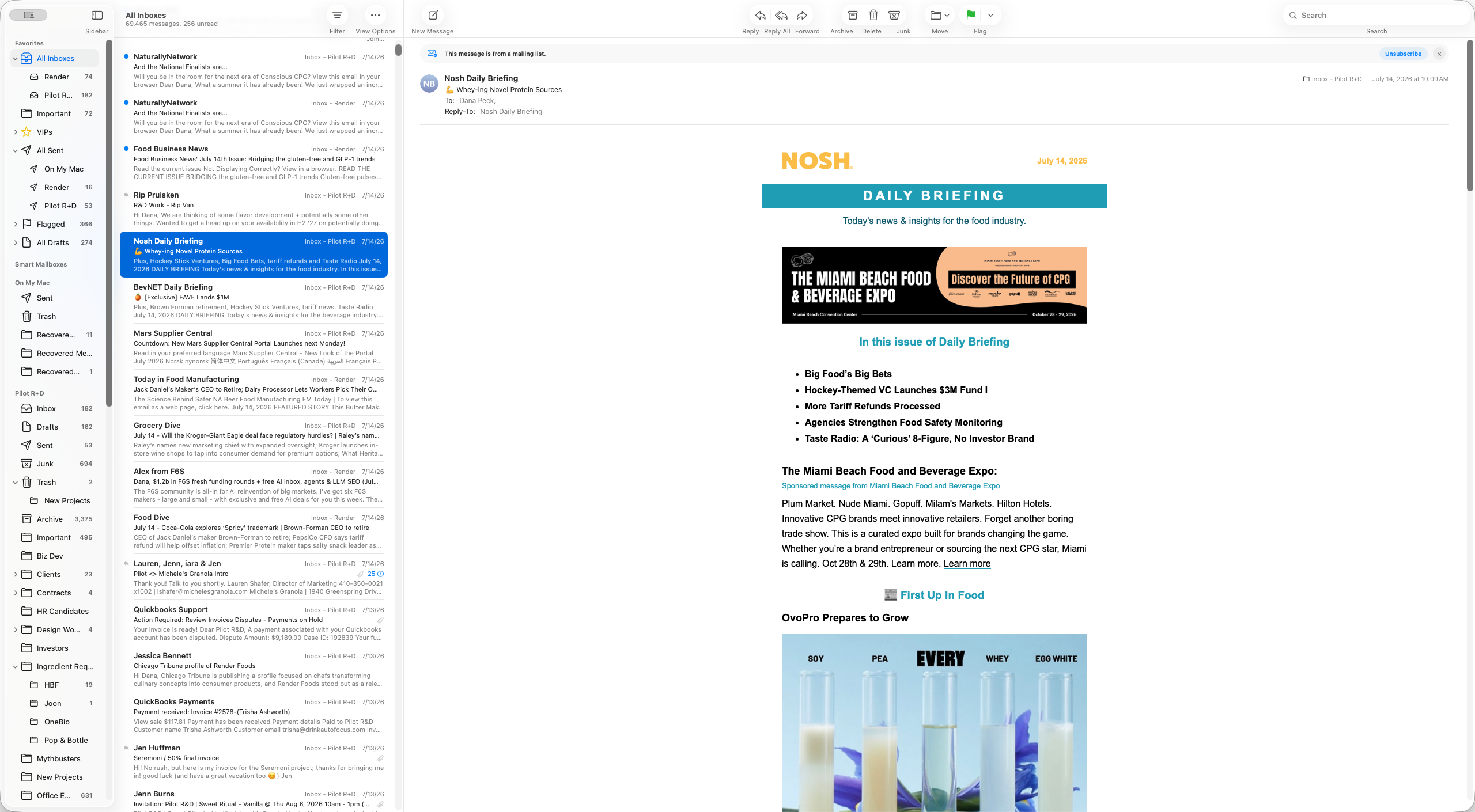This screenshot has width=1475, height=812.
Task: Collapse the All Sent group
Action: pos(16,150)
